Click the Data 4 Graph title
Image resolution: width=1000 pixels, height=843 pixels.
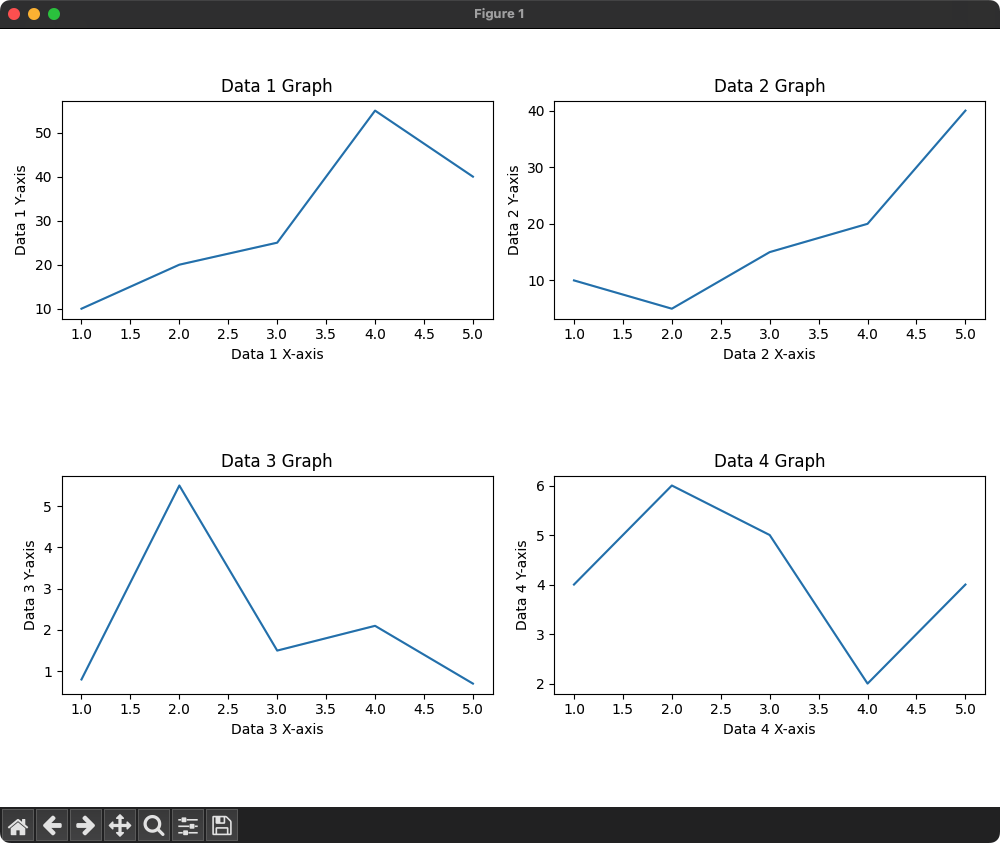769,460
